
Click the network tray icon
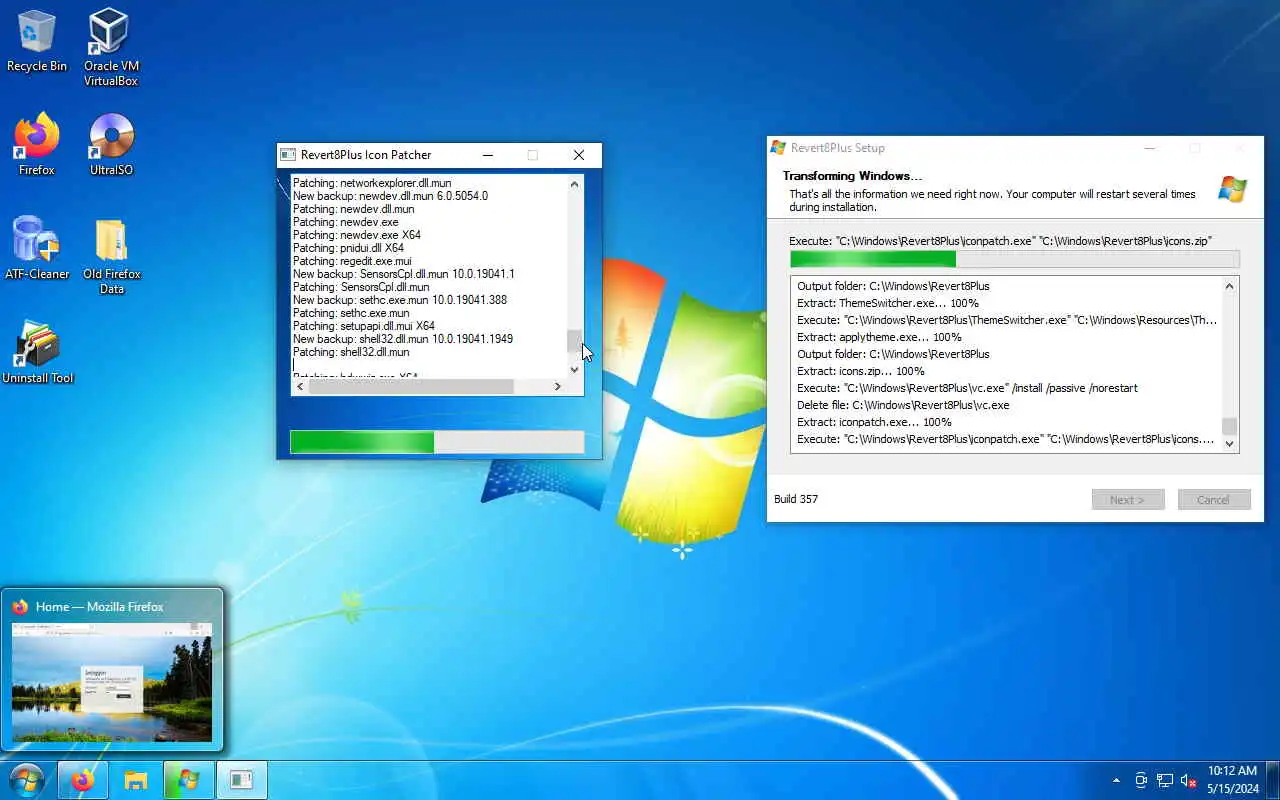tap(1165, 780)
